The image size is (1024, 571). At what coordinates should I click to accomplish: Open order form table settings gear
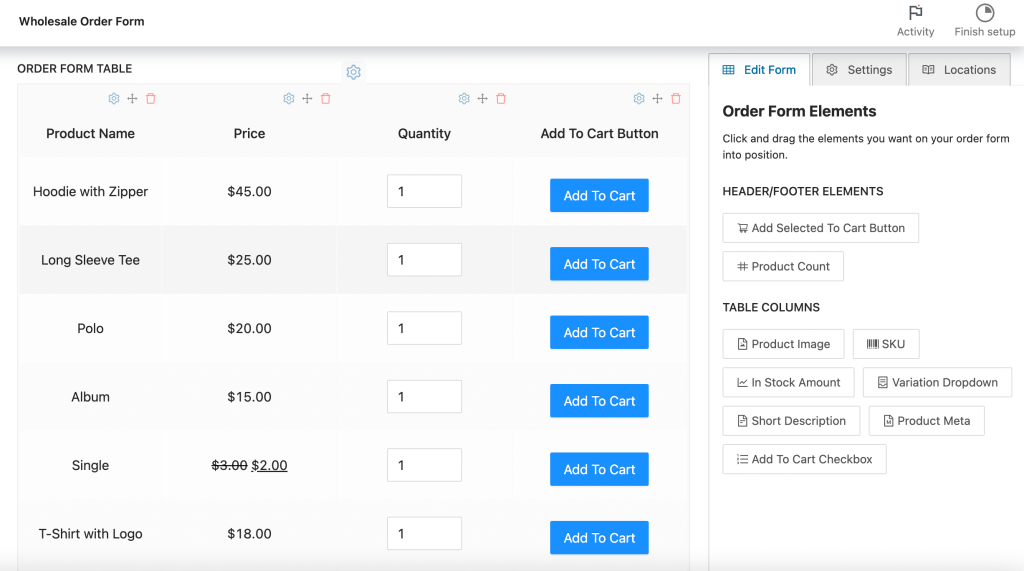pos(353,72)
